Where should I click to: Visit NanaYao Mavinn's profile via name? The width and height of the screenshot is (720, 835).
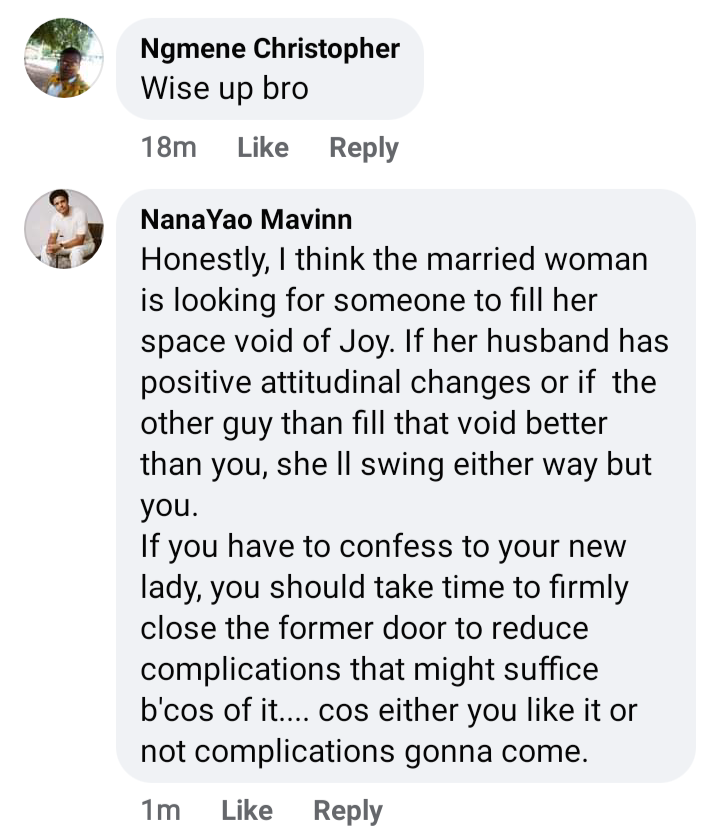pyautogui.click(x=246, y=219)
